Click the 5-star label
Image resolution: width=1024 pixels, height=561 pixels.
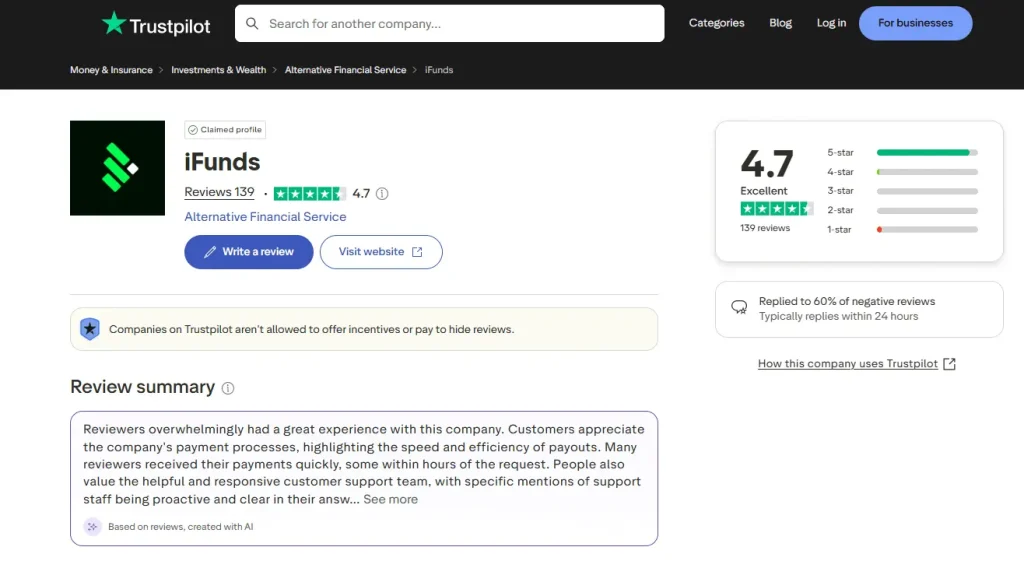click(x=840, y=152)
